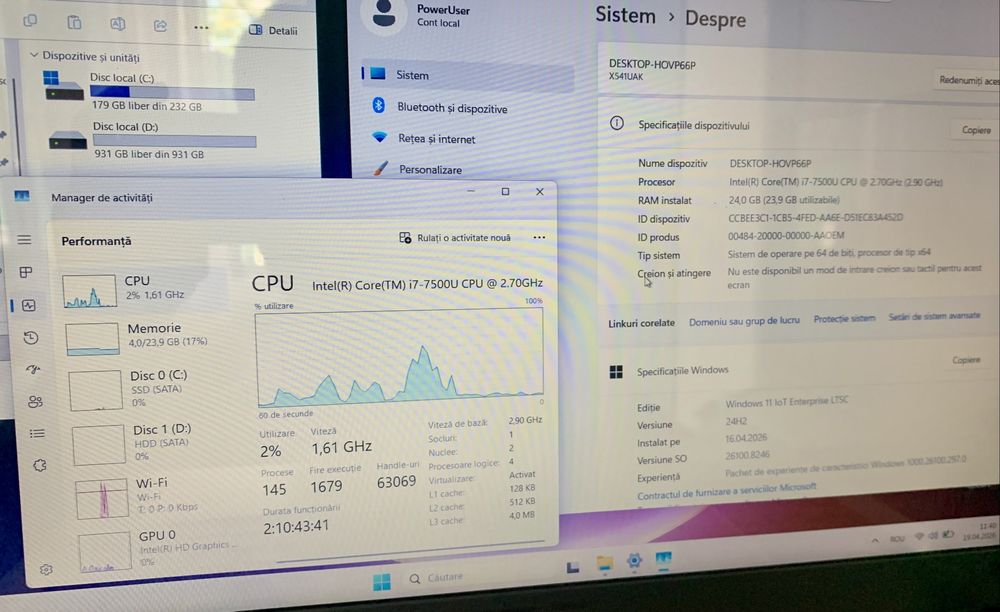Open Settings gear icon on taskbar
This screenshot has height=612, width=1000.
tap(634, 561)
